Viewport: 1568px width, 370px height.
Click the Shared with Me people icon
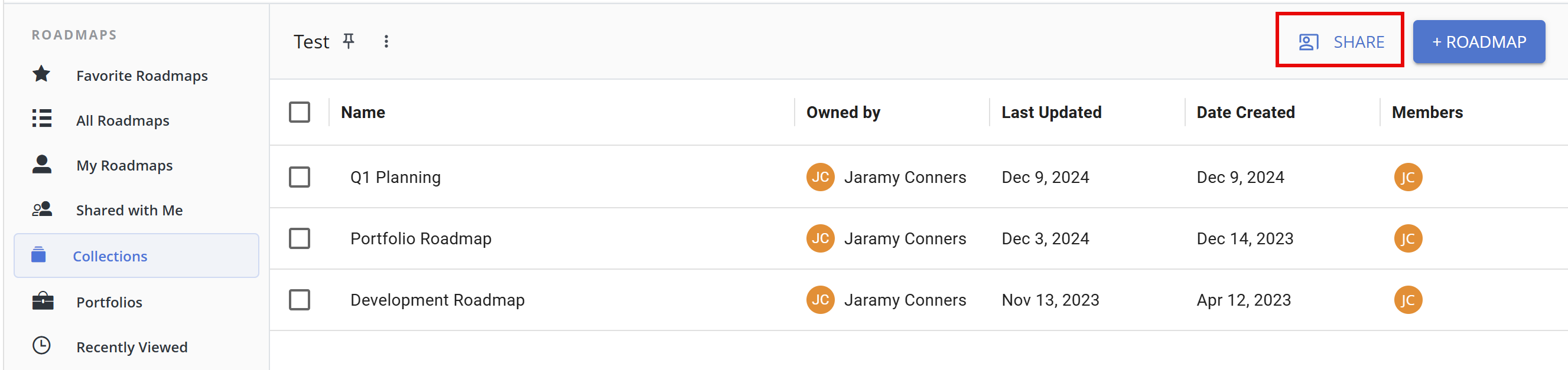(x=41, y=209)
